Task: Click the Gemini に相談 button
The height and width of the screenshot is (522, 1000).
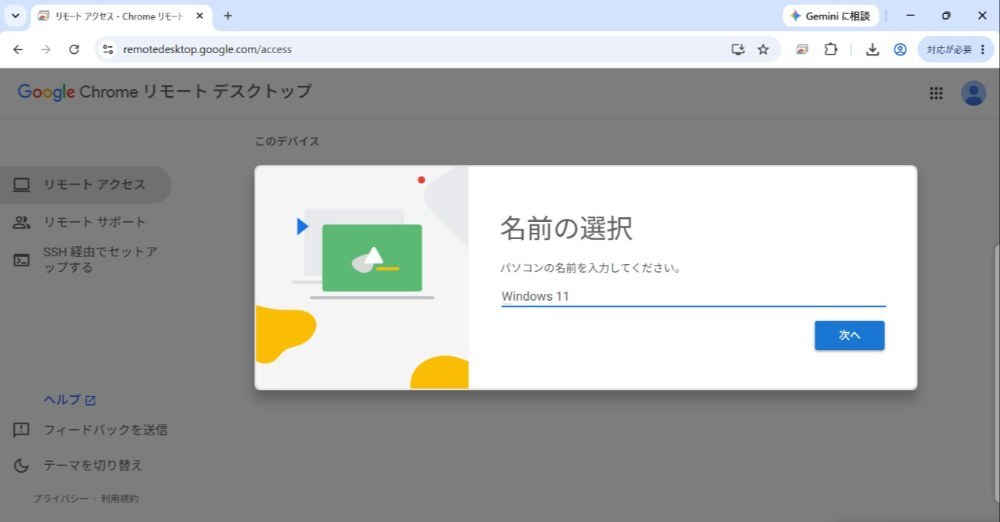Action: 830,16
